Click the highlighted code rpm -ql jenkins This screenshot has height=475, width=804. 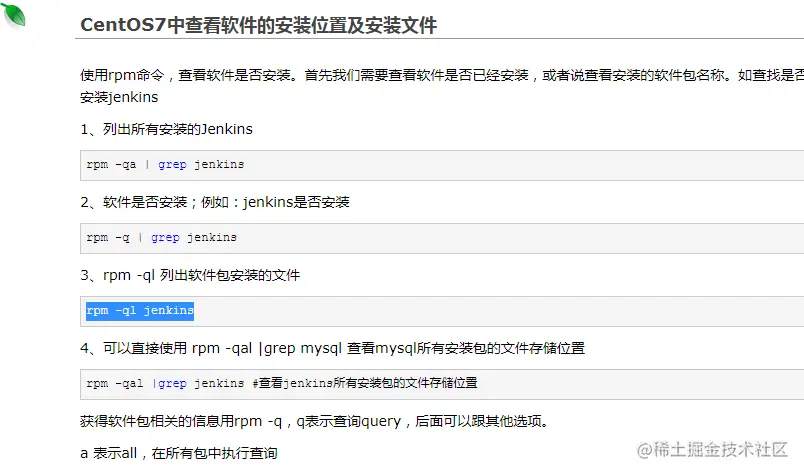tap(140, 311)
